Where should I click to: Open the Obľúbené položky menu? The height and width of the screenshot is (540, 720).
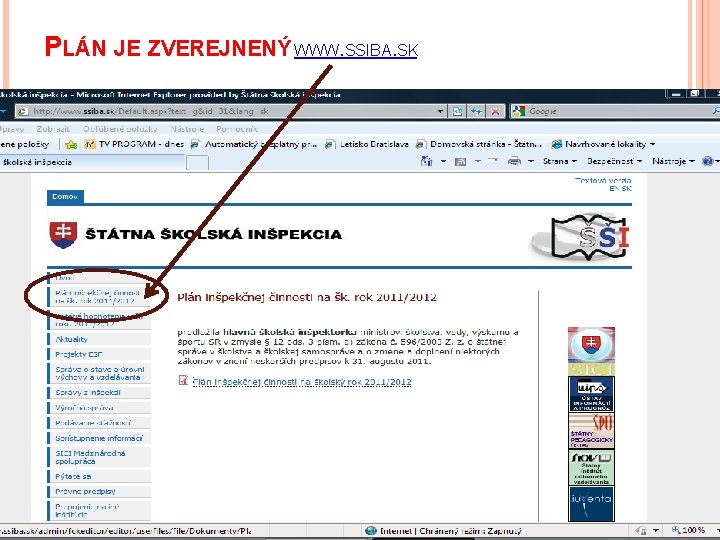(120, 129)
